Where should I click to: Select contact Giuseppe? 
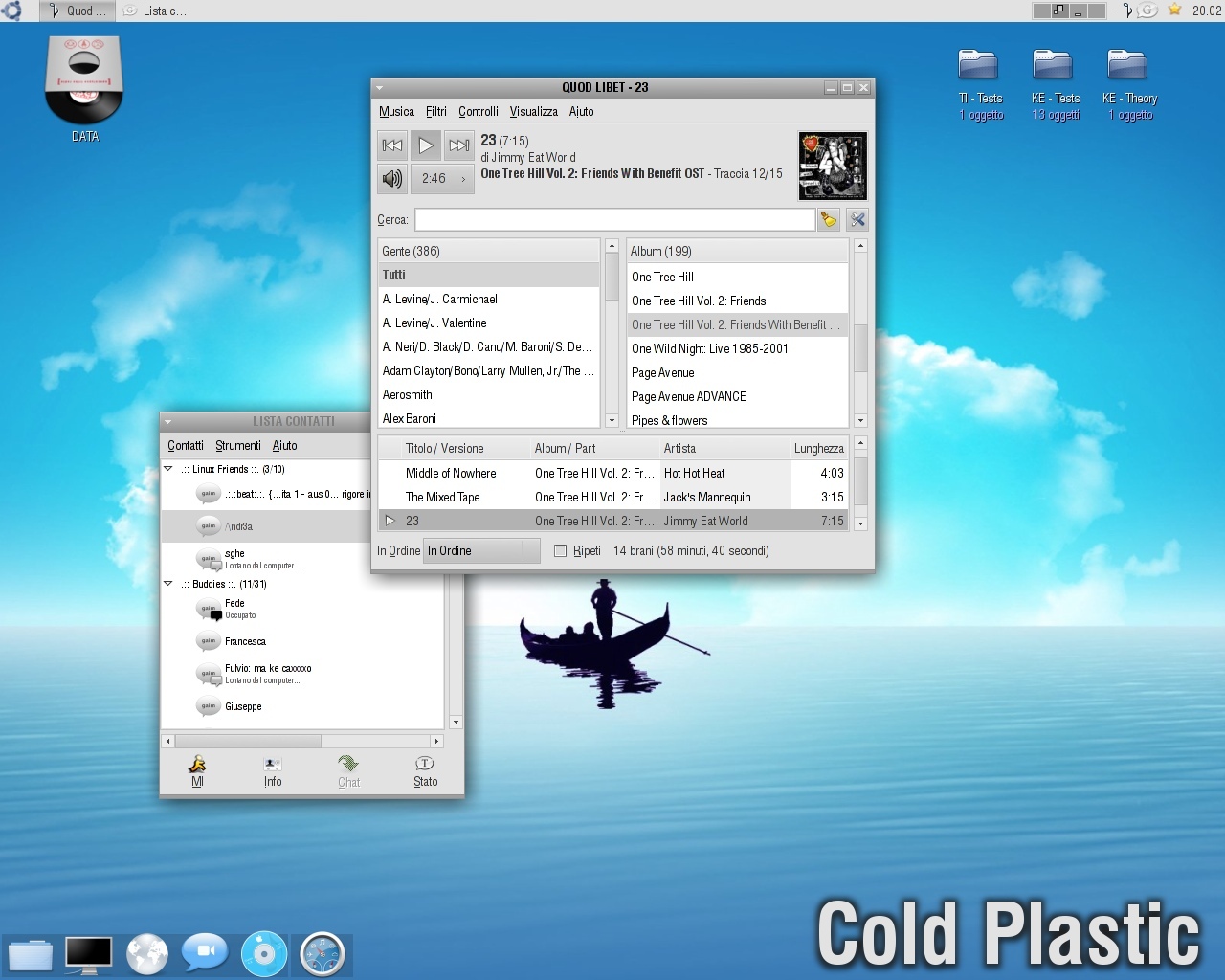click(x=301, y=706)
